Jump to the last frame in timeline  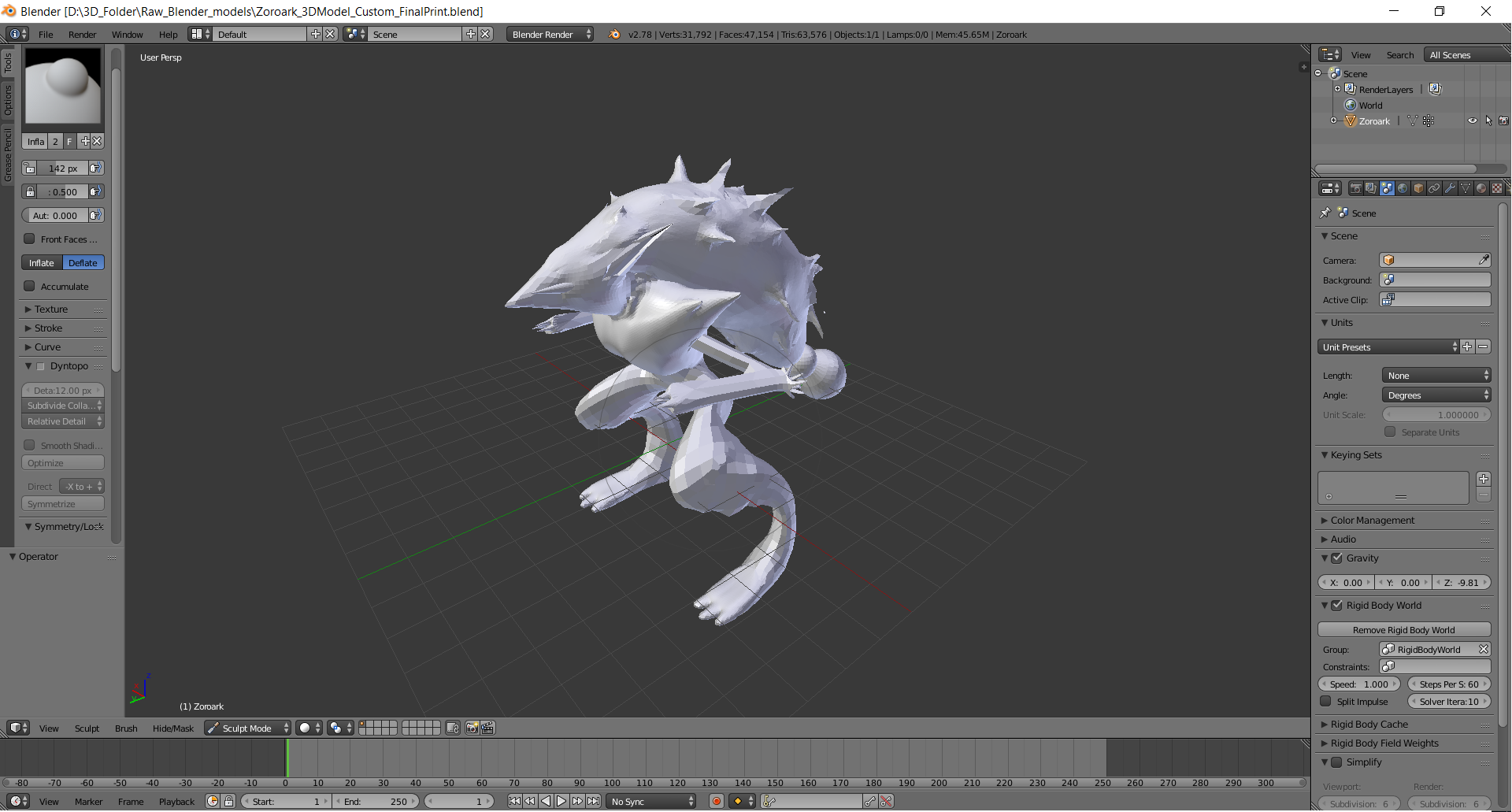point(593,801)
